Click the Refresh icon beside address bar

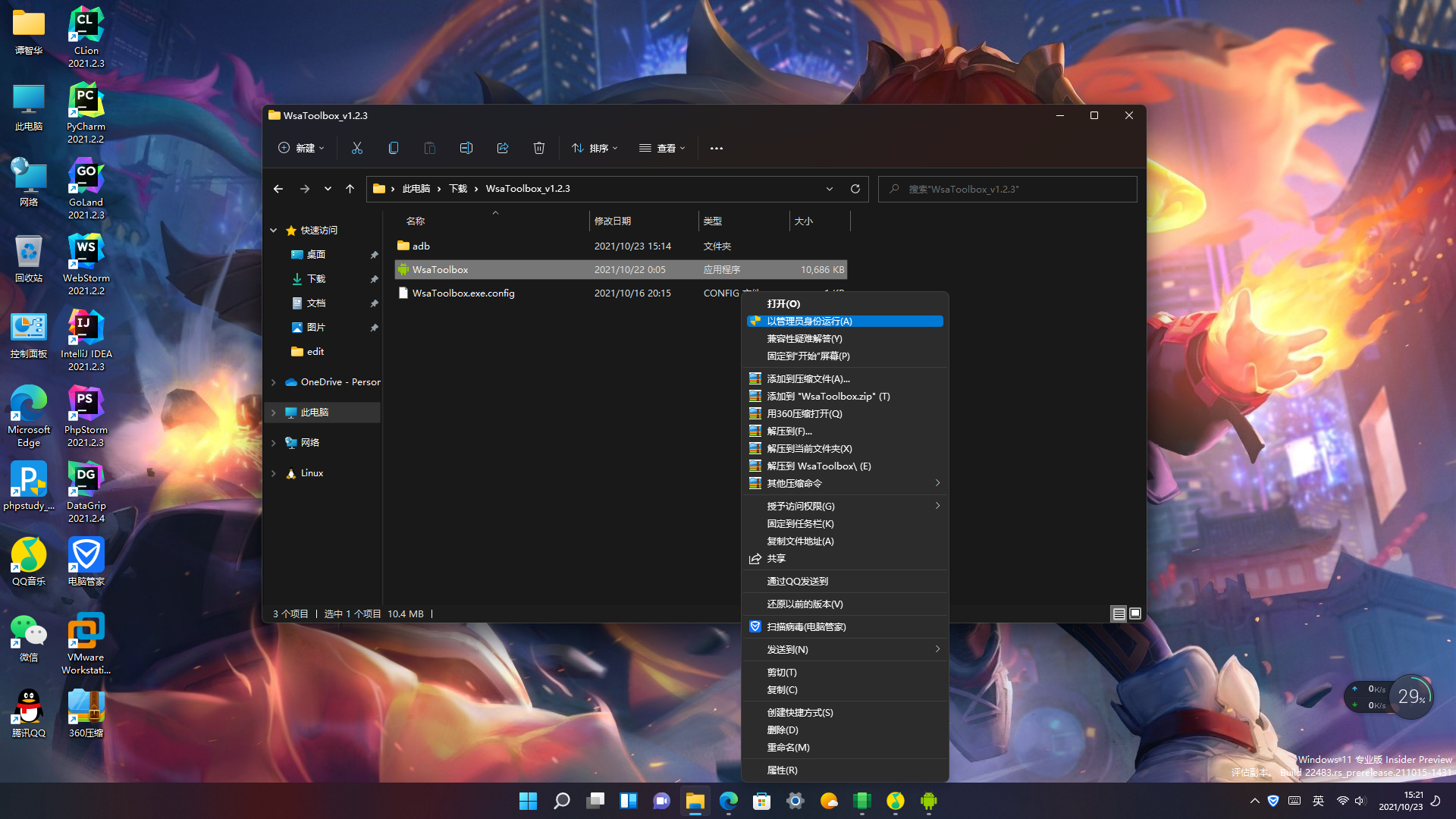(x=855, y=189)
